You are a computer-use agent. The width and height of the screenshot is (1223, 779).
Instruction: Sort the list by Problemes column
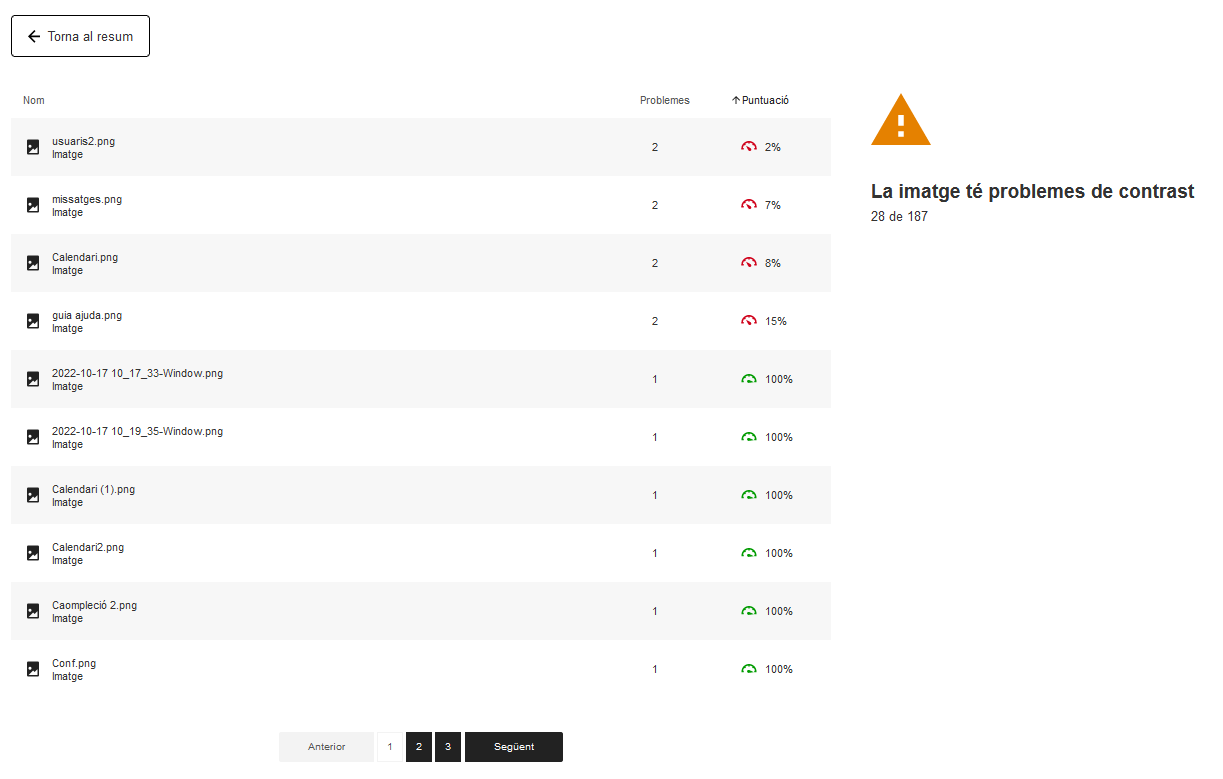click(664, 100)
